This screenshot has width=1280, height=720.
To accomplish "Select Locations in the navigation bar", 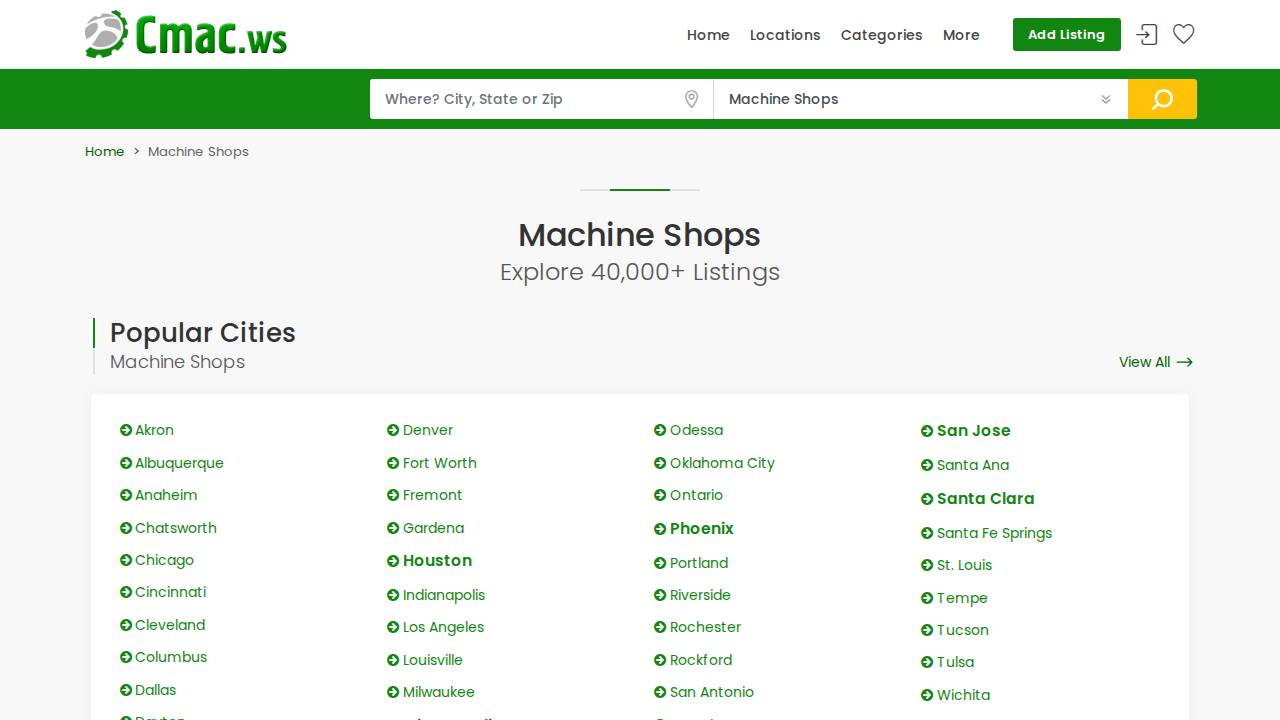I will pyautogui.click(x=785, y=35).
